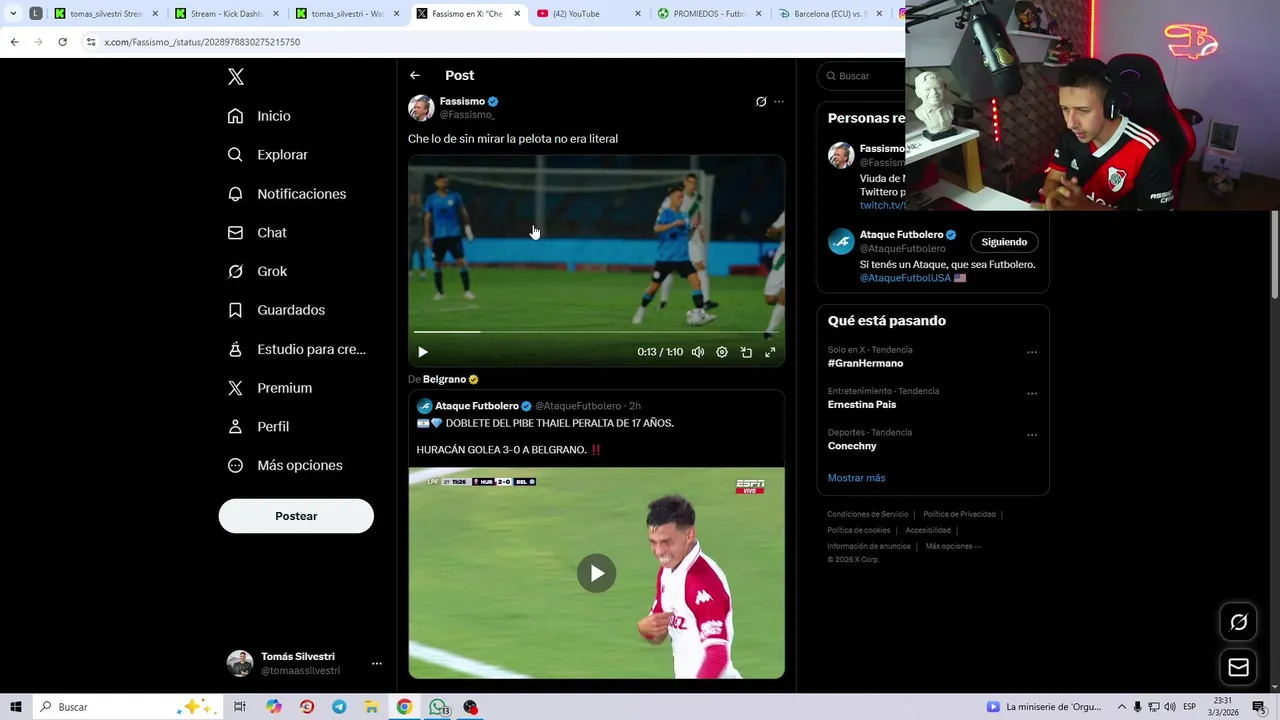Viewport: 1280px width, 720px height.
Task: Switch to PROMIEDOS tab
Action: coord(710,14)
